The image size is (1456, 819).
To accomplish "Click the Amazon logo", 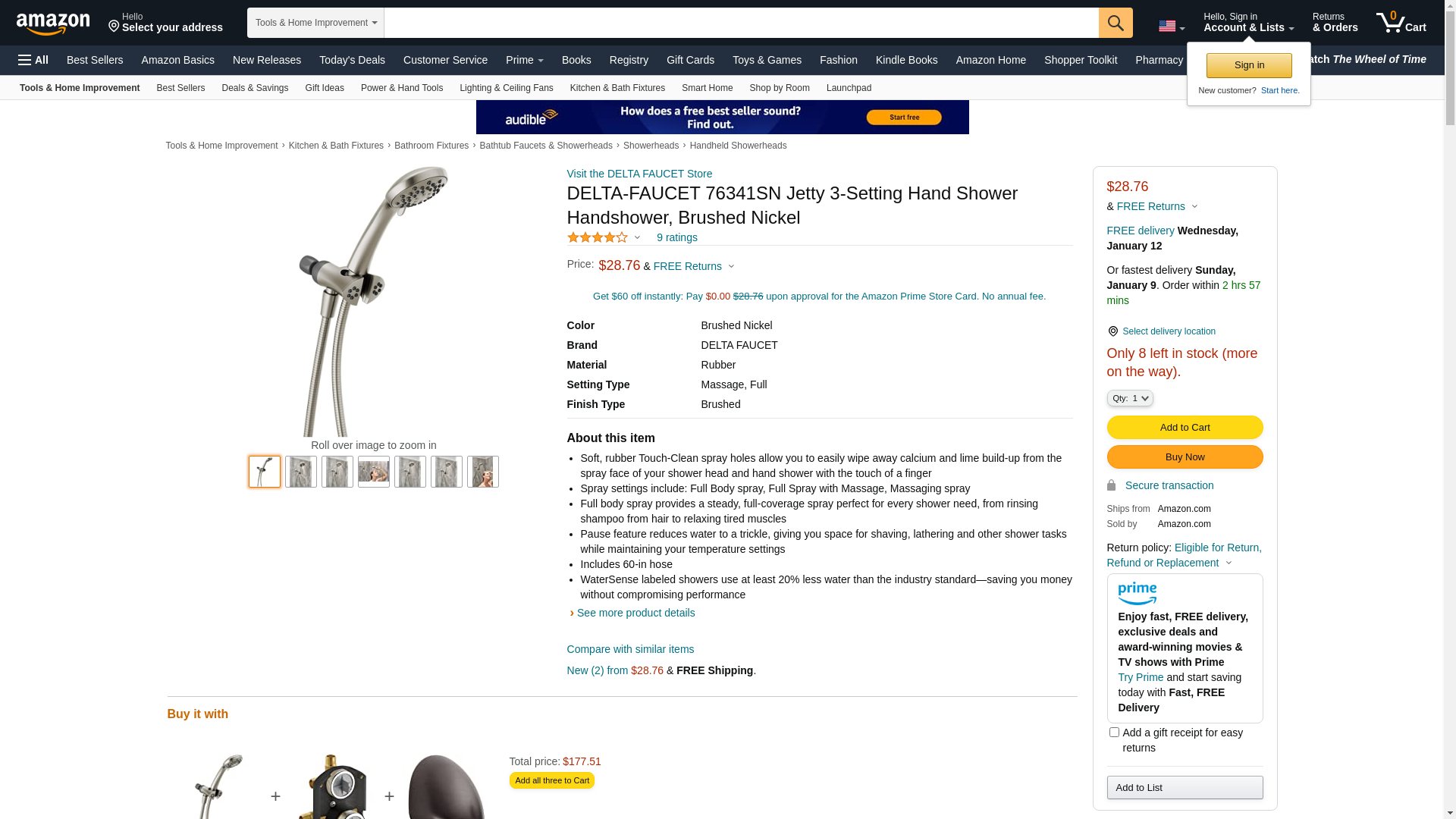I will pyautogui.click(x=53, y=24).
